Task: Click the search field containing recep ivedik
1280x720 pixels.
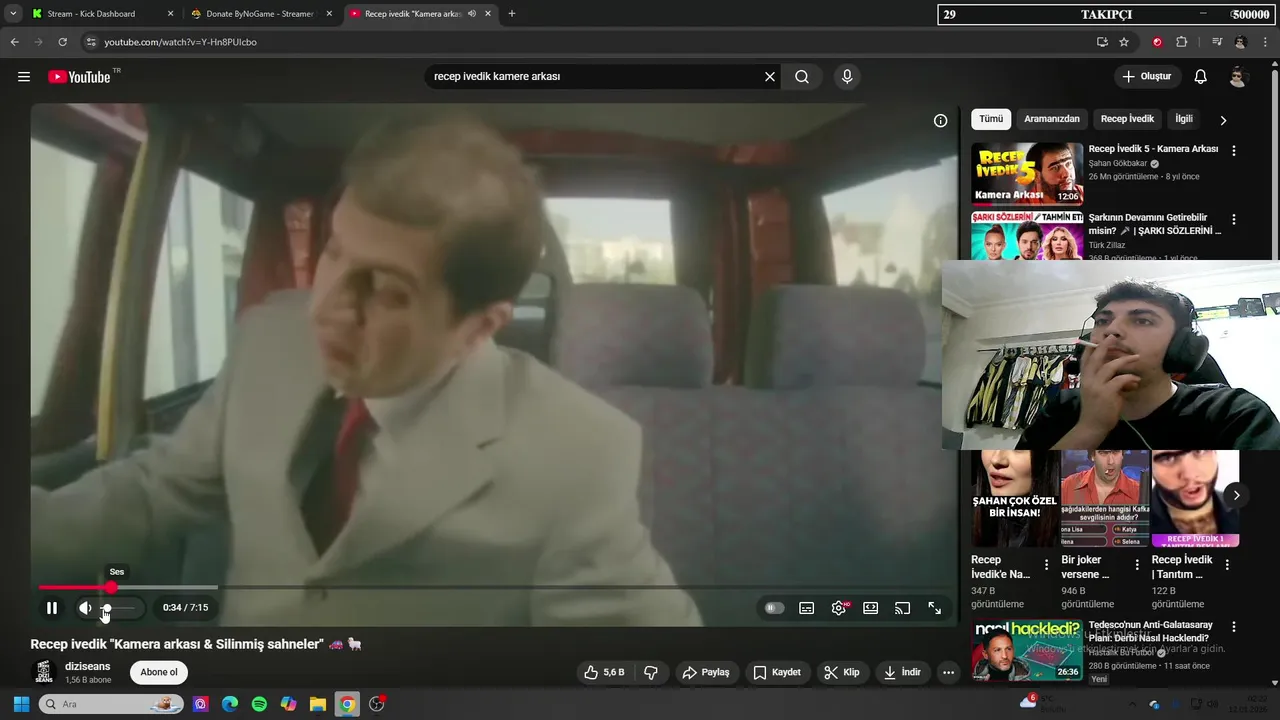Action: pos(595,77)
